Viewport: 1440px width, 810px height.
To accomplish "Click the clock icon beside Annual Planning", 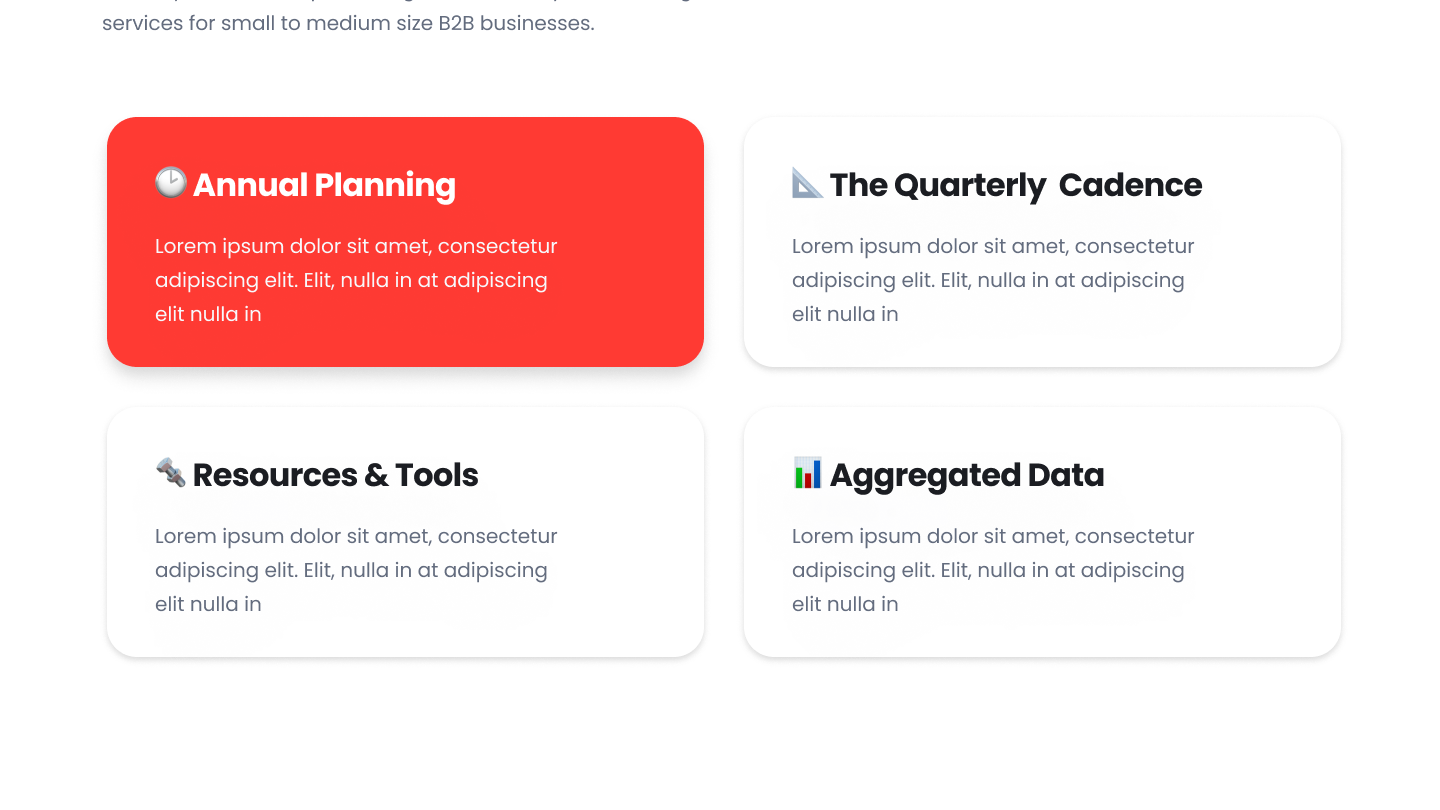I will click(171, 182).
